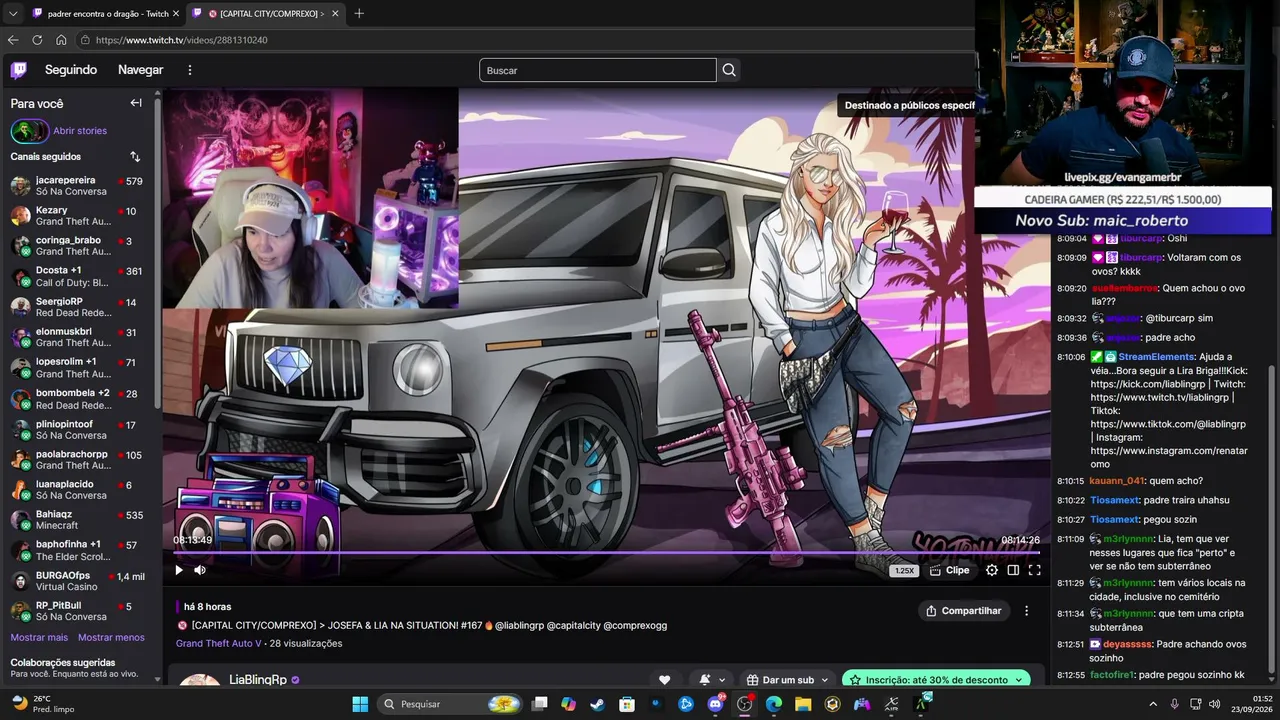Select the Bahiaqz Minecraft channel
1280x720 pixels.
click(x=78, y=520)
